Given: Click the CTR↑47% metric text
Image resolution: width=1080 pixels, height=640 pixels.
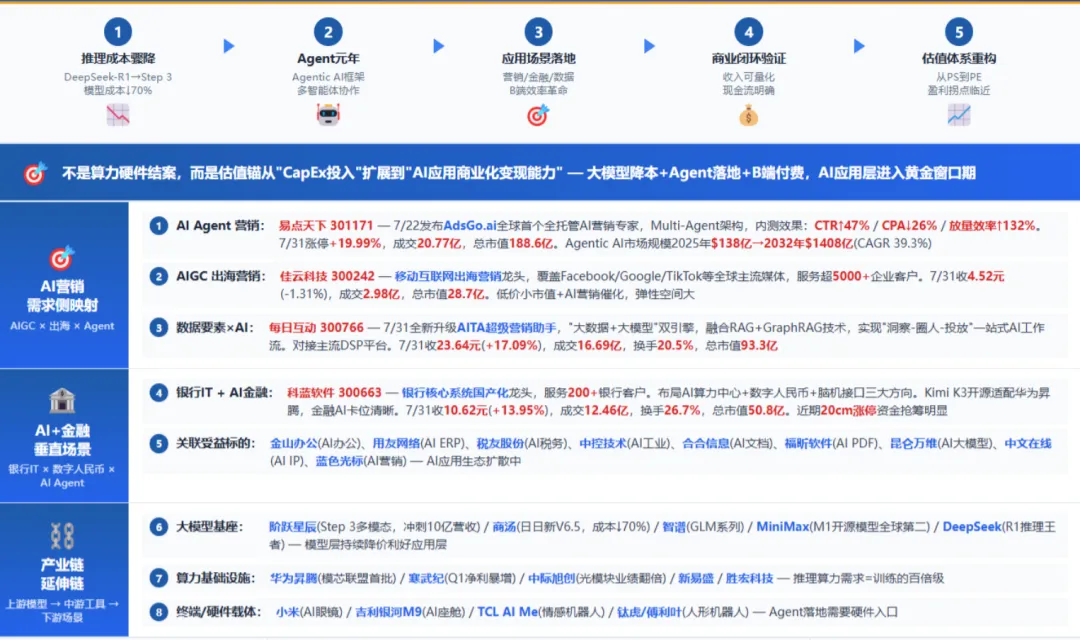Looking at the screenshot, I should pos(842,225).
